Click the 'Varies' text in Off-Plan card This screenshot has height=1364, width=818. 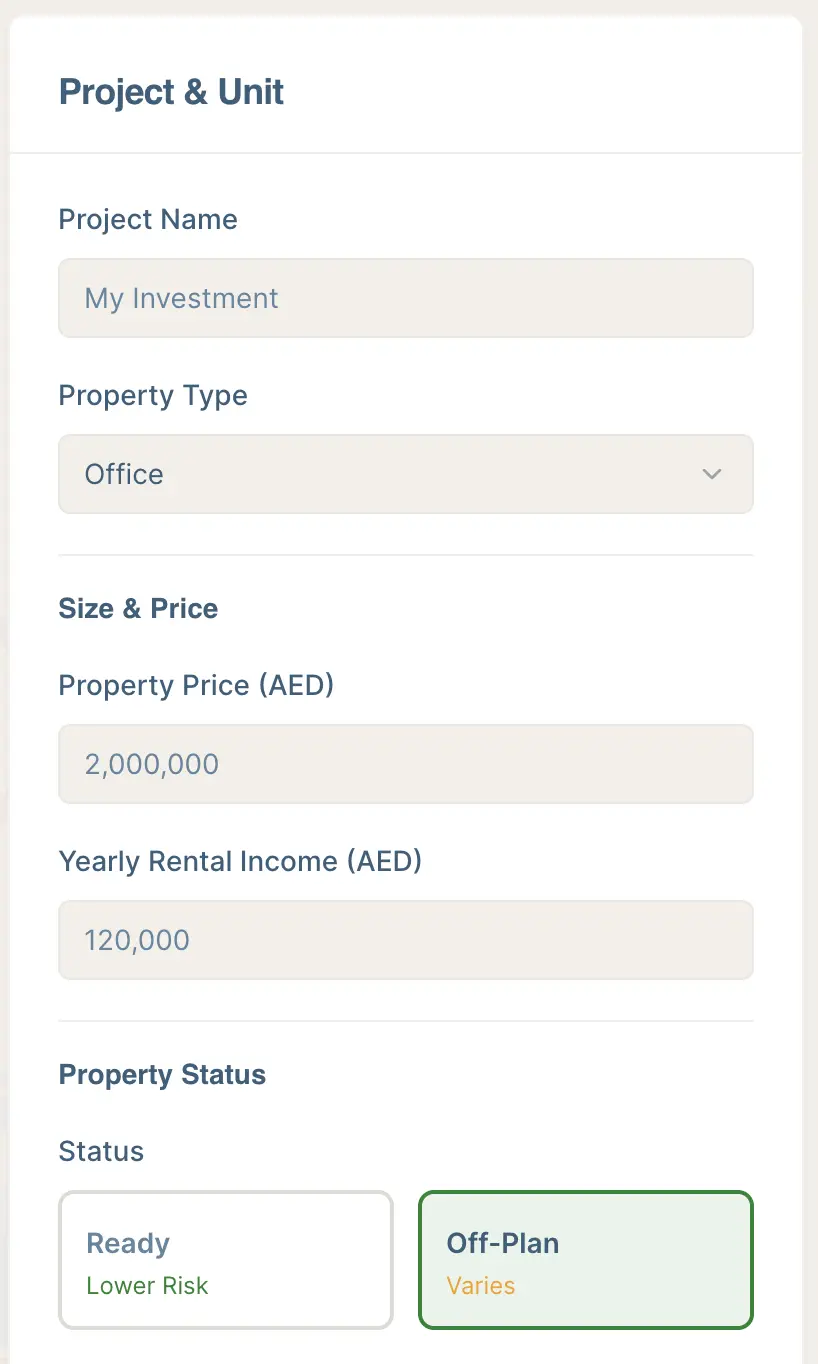click(x=481, y=1286)
